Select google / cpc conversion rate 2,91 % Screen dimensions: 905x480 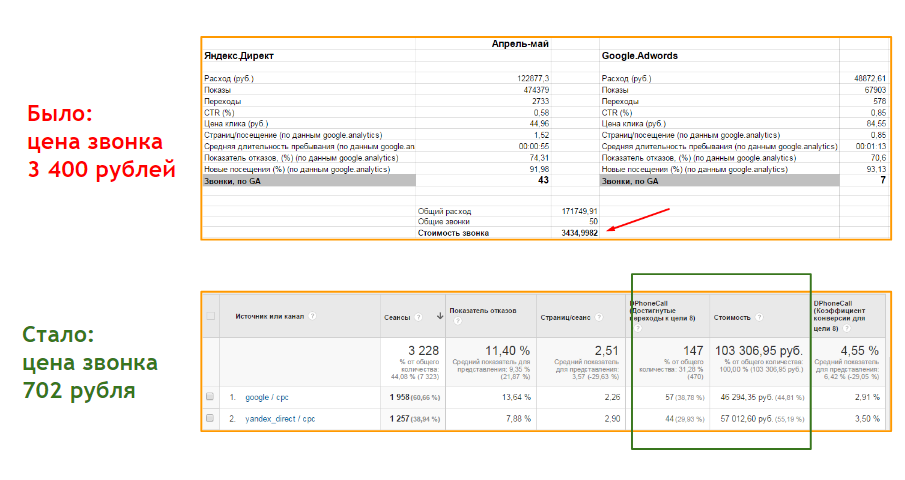(867, 398)
